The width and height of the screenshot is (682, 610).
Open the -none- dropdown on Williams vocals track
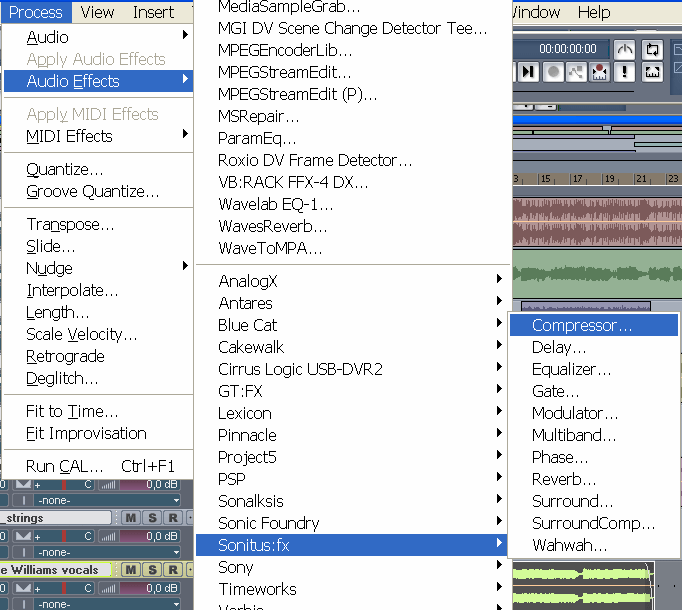coord(107,604)
